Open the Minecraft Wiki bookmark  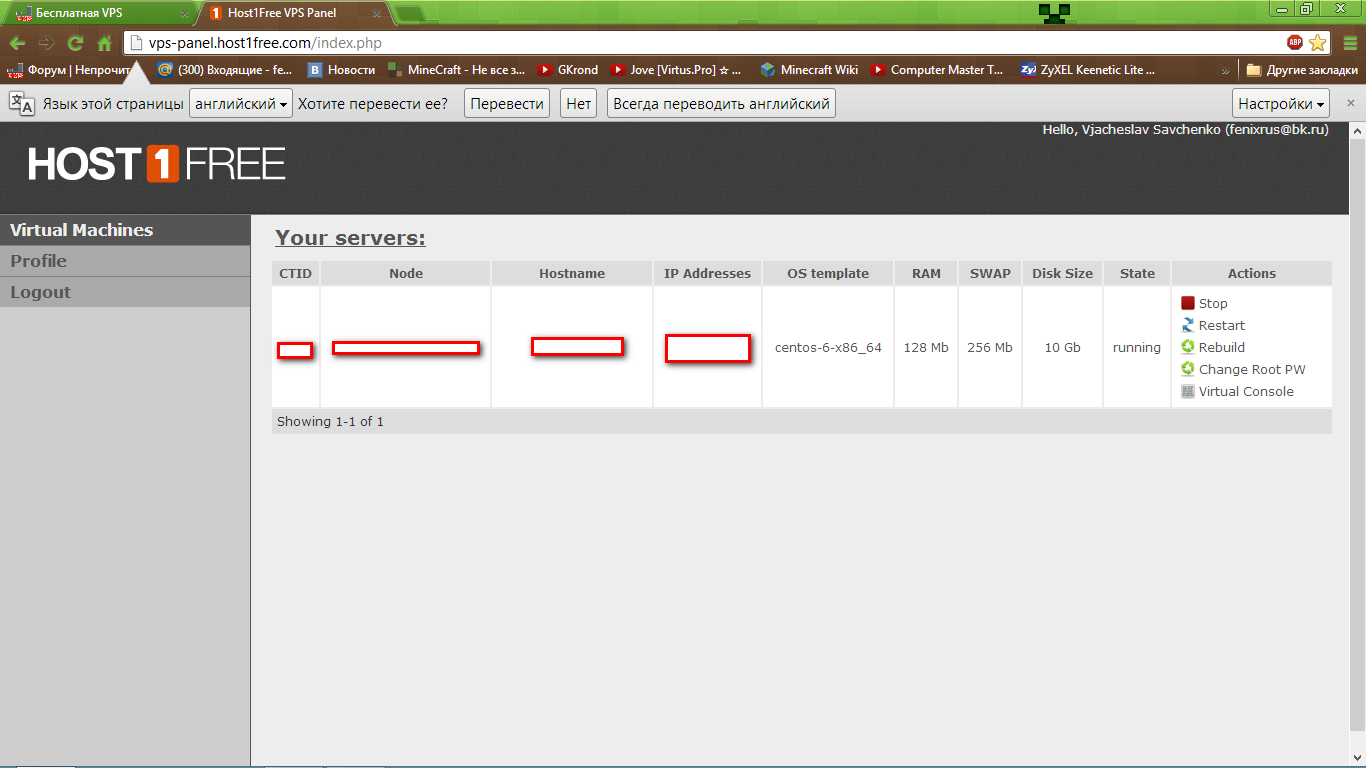pos(809,70)
